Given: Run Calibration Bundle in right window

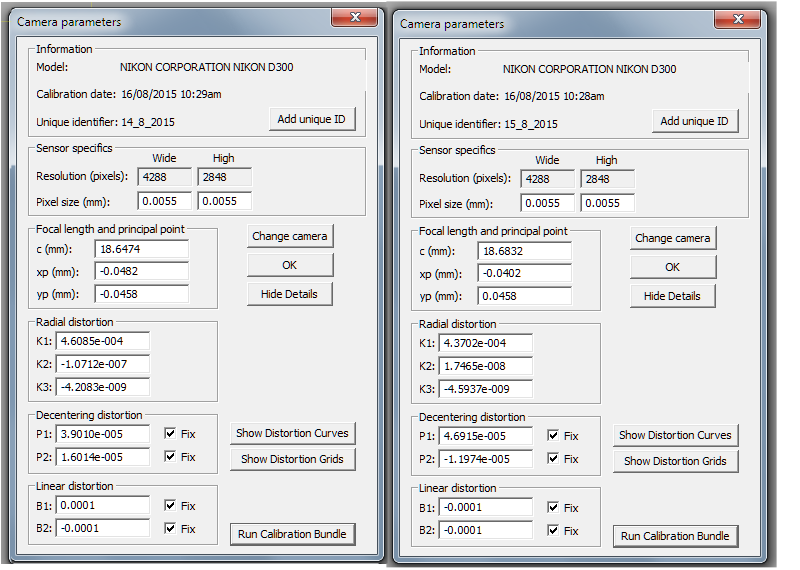Looking at the screenshot, I should pos(676,536).
